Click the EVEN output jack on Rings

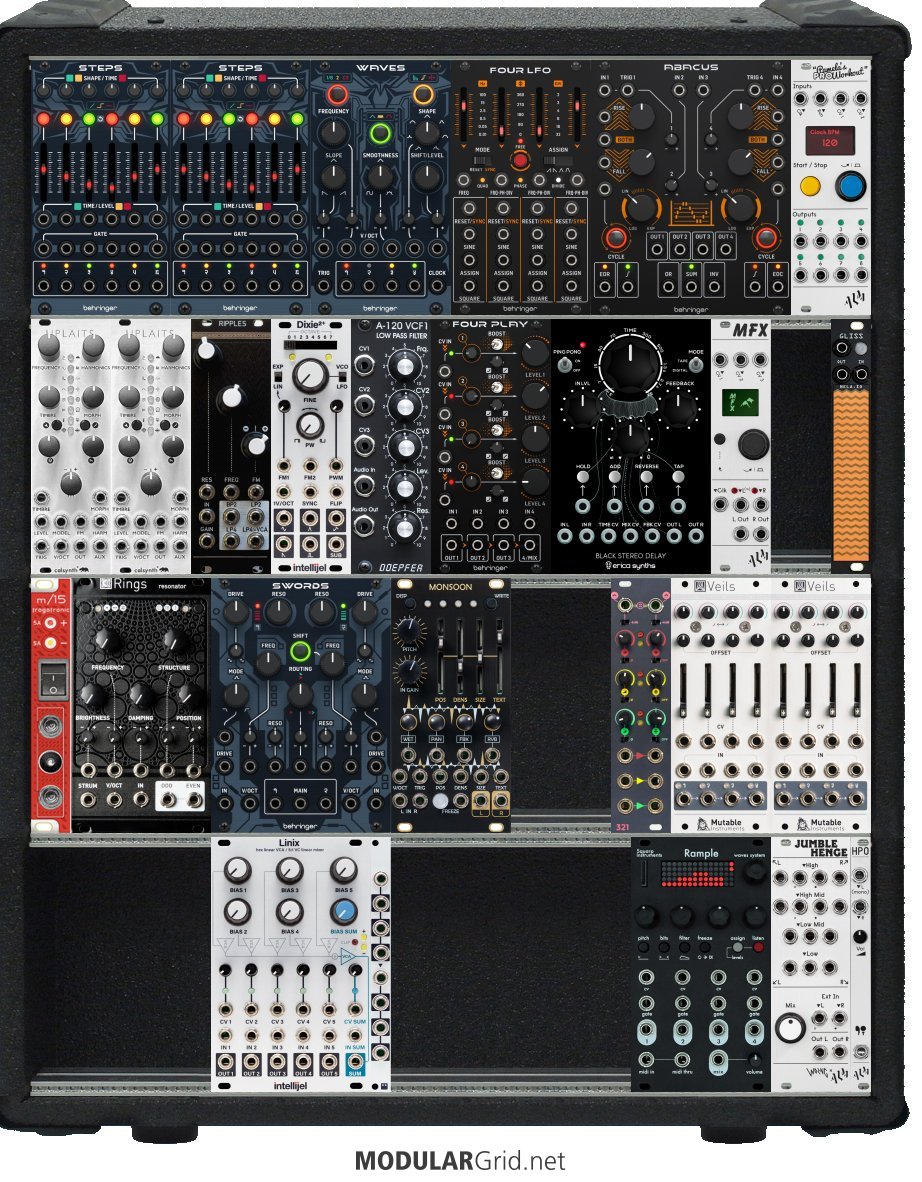pyautogui.click(x=195, y=799)
